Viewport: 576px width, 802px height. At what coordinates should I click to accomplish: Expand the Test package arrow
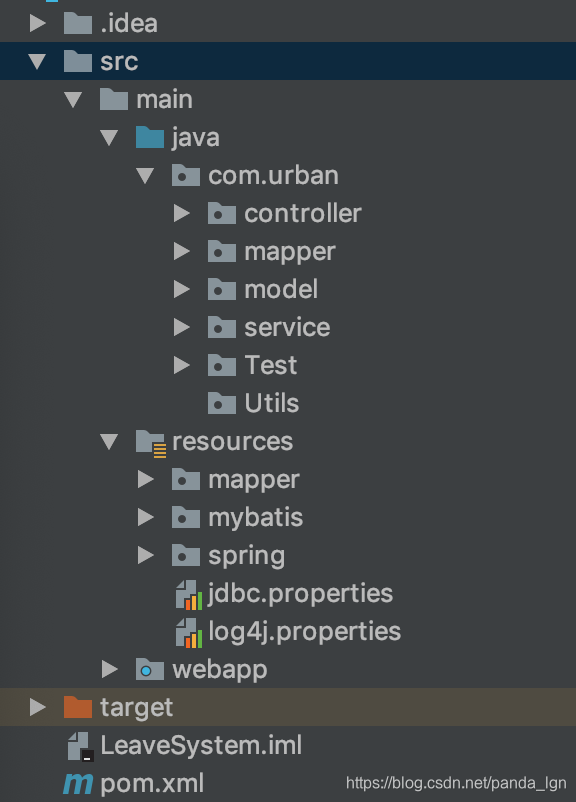[182, 365]
